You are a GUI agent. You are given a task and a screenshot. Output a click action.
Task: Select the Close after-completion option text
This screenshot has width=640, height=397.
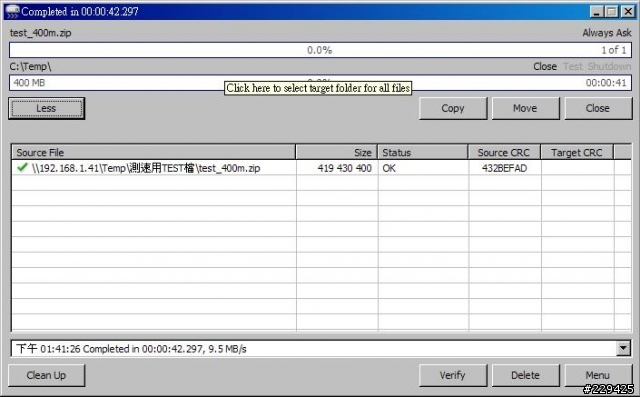[x=545, y=67]
